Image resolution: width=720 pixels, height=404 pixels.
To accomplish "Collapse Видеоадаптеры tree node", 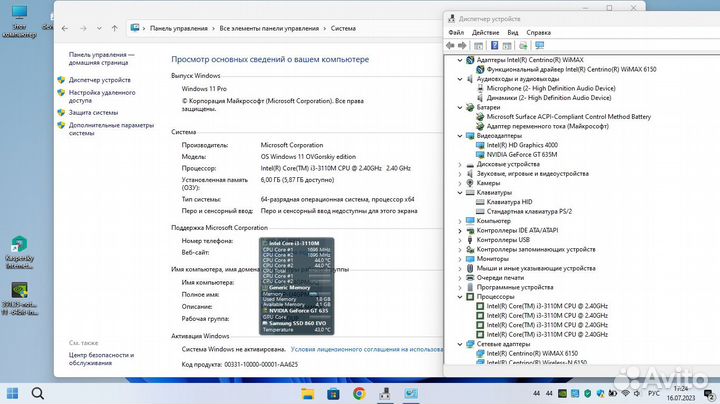I will tap(460, 136).
